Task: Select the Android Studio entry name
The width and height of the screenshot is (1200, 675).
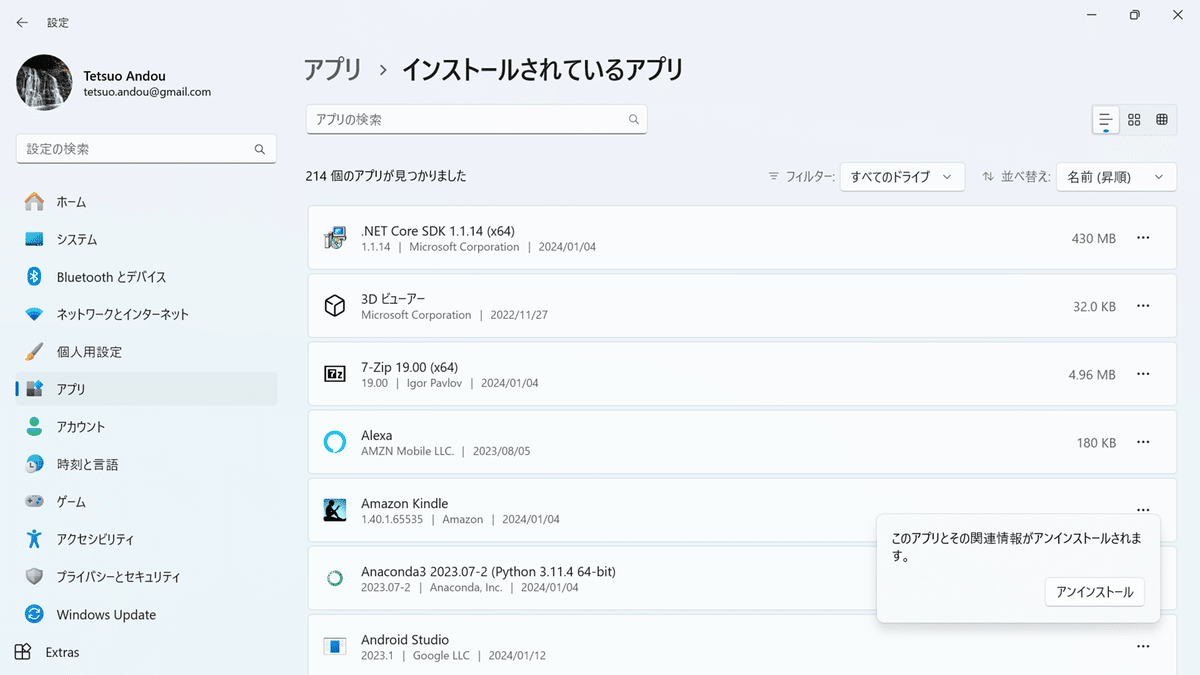Action: tap(405, 639)
